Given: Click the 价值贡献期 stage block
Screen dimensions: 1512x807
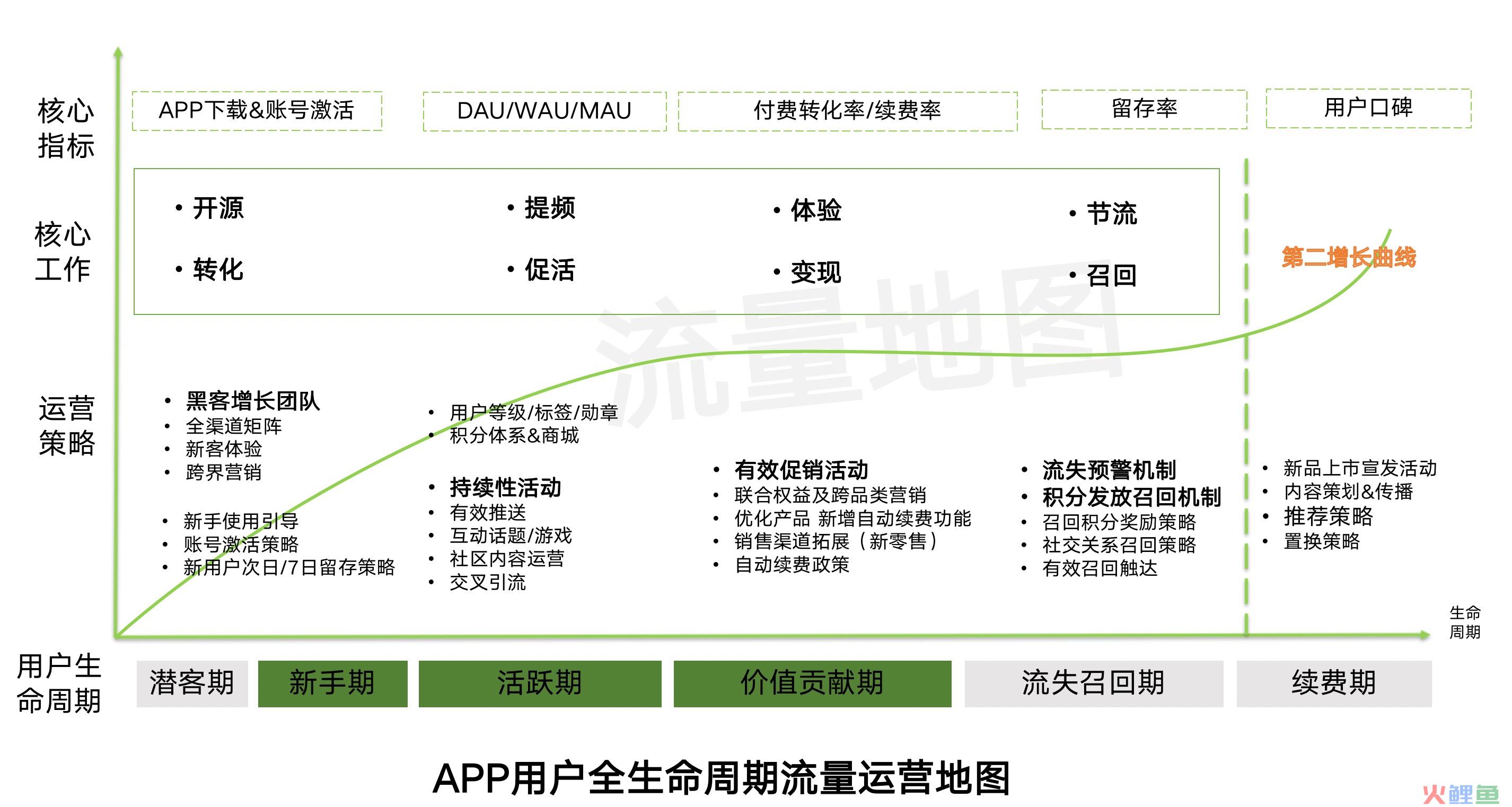Looking at the screenshot, I should tap(812, 683).
